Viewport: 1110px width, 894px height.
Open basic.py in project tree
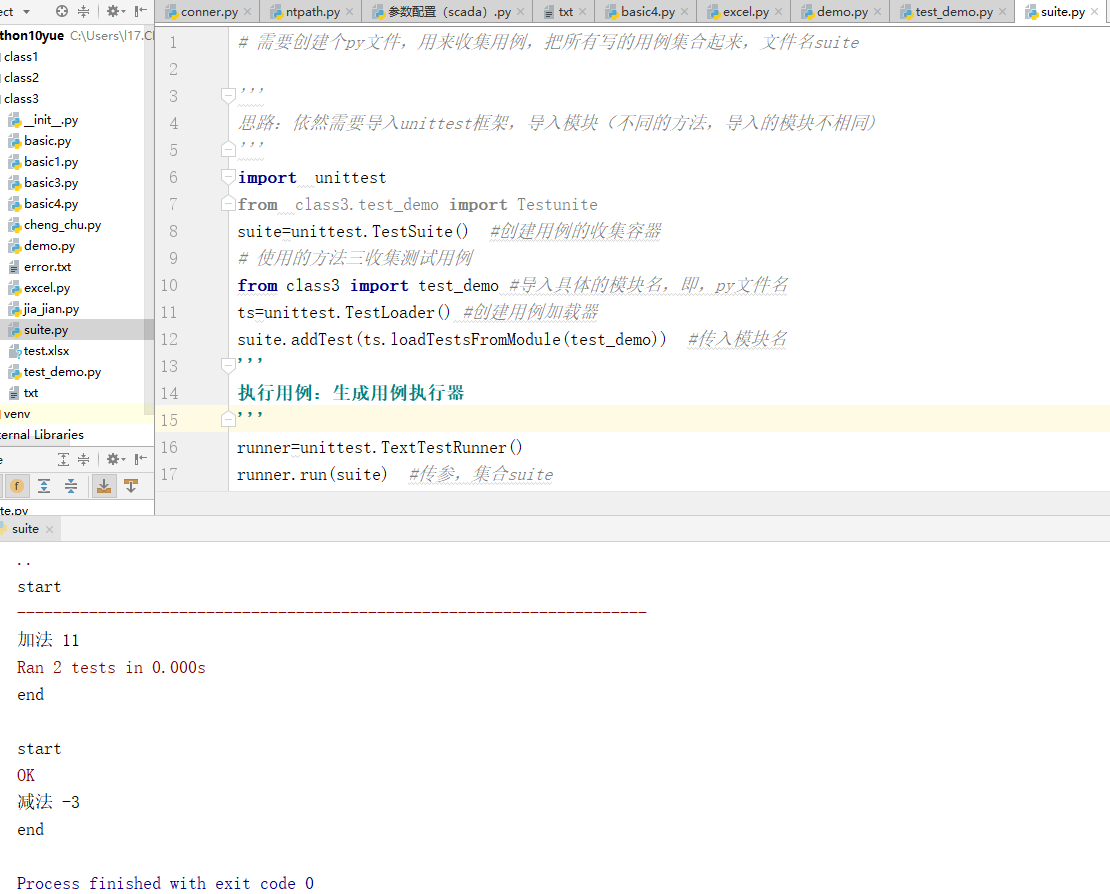[x=40, y=141]
